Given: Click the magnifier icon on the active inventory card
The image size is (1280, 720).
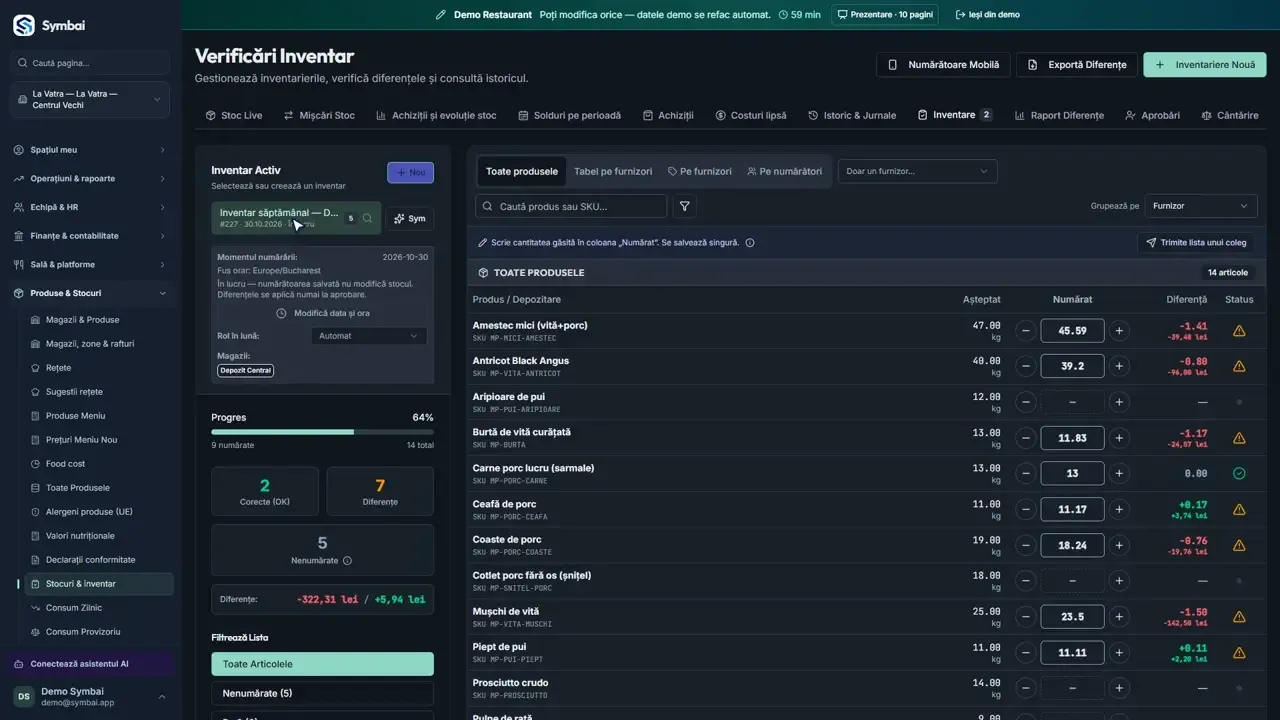Looking at the screenshot, I should tap(368, 218).
